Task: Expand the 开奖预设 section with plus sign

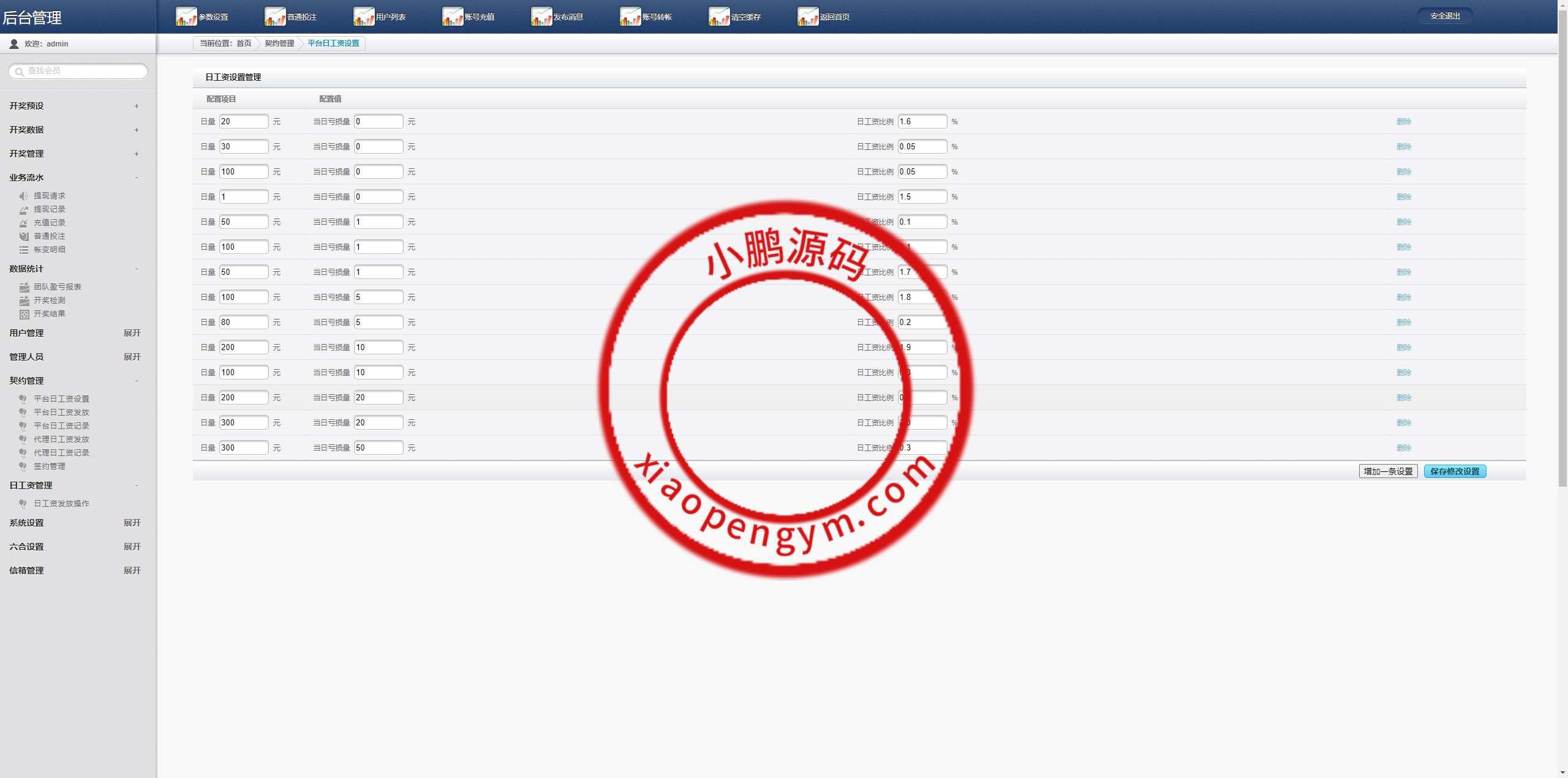Action: tap(136, 106)
